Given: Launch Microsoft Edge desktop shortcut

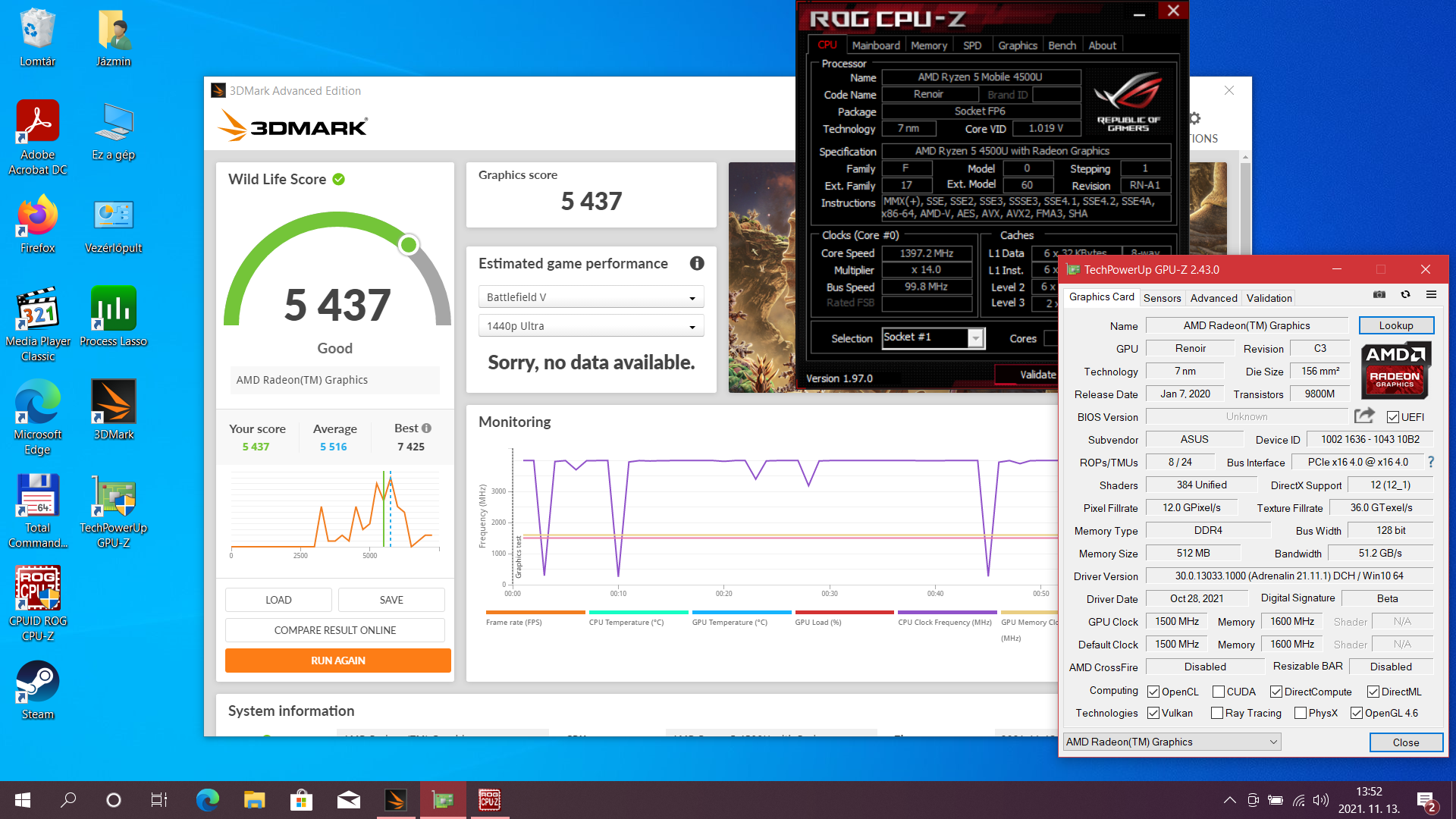Looking at the screenshot, I should (x=37, y=417).
